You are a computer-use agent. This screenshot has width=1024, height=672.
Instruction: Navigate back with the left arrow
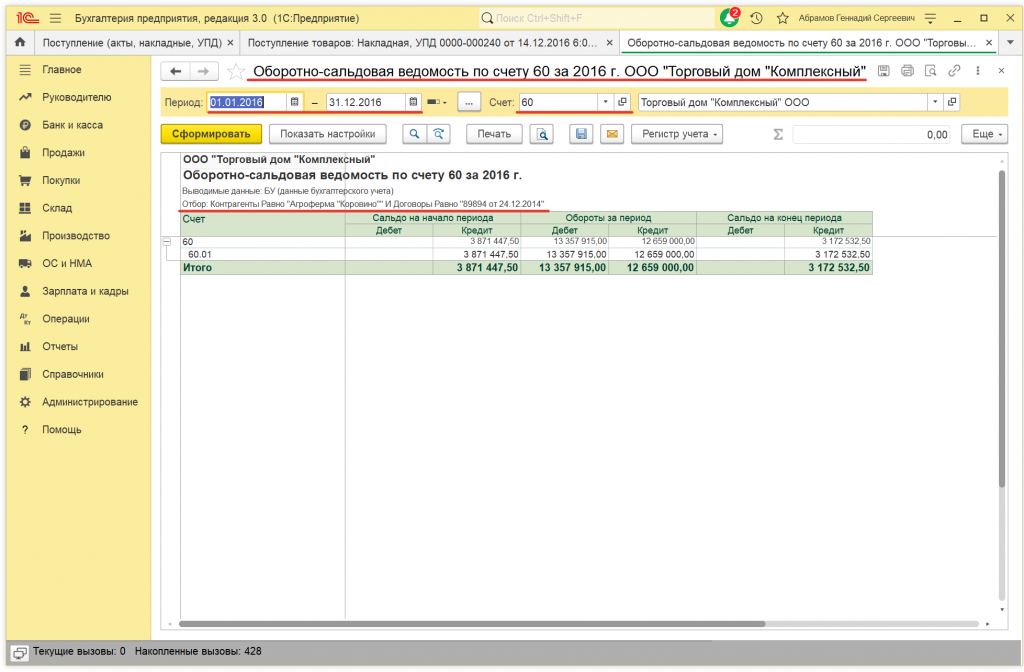pyautogui.click(x=176, y=71)
